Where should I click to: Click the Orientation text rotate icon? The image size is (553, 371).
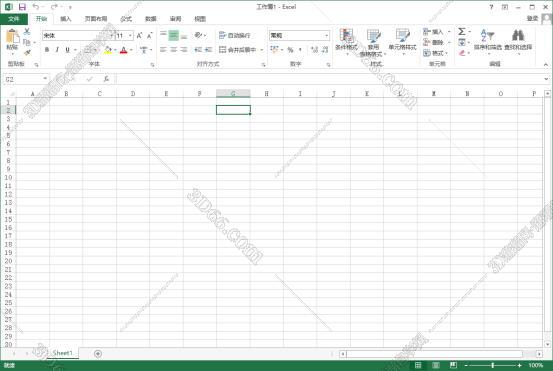click(x=199, y=35)
